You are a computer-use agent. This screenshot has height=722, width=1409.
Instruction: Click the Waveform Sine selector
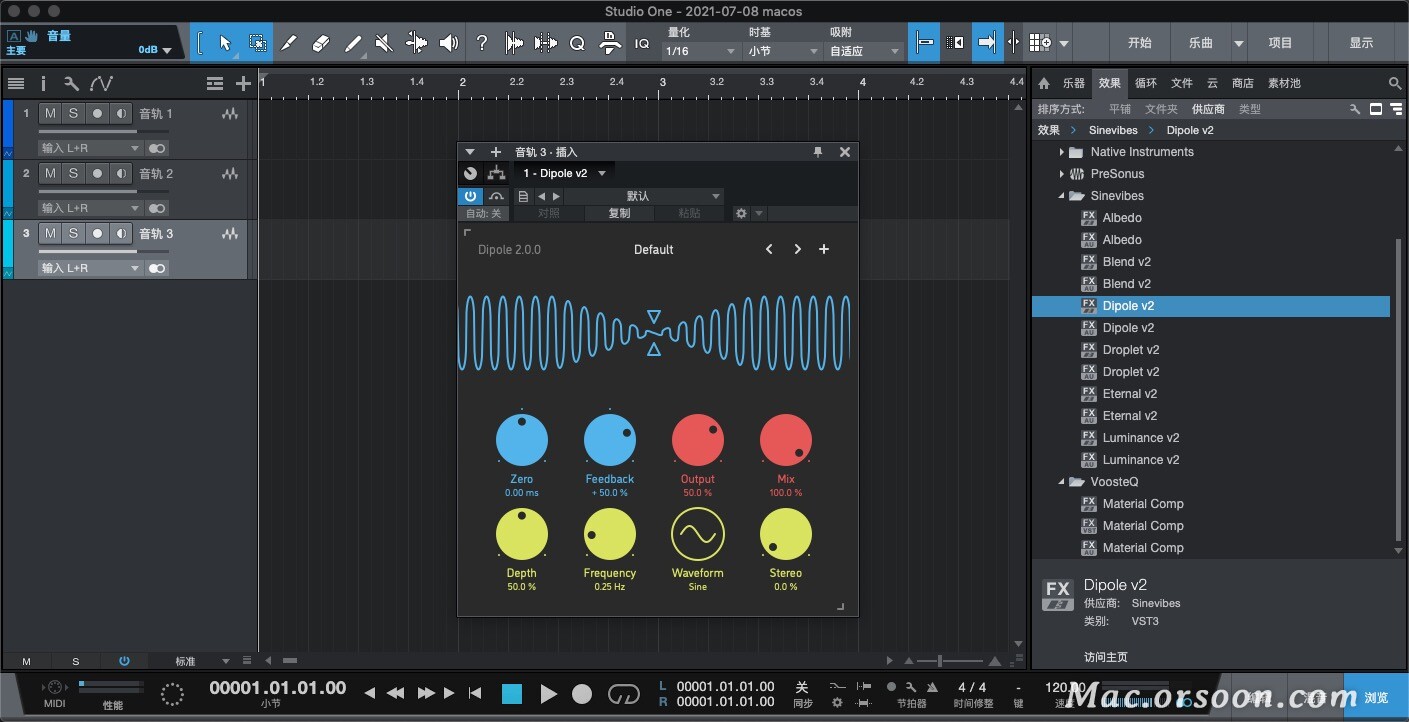click(698, 534)
